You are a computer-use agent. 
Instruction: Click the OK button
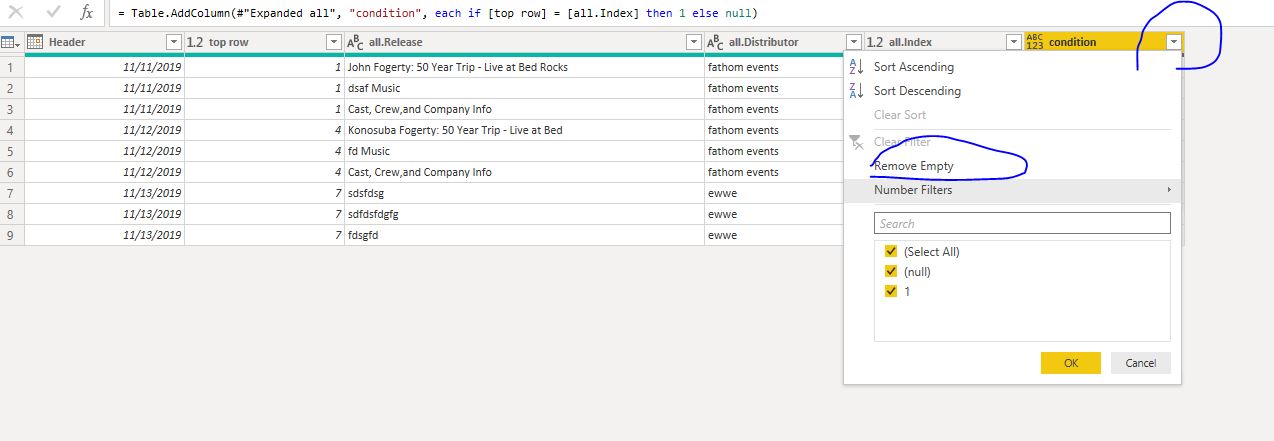click(1071, 363)
